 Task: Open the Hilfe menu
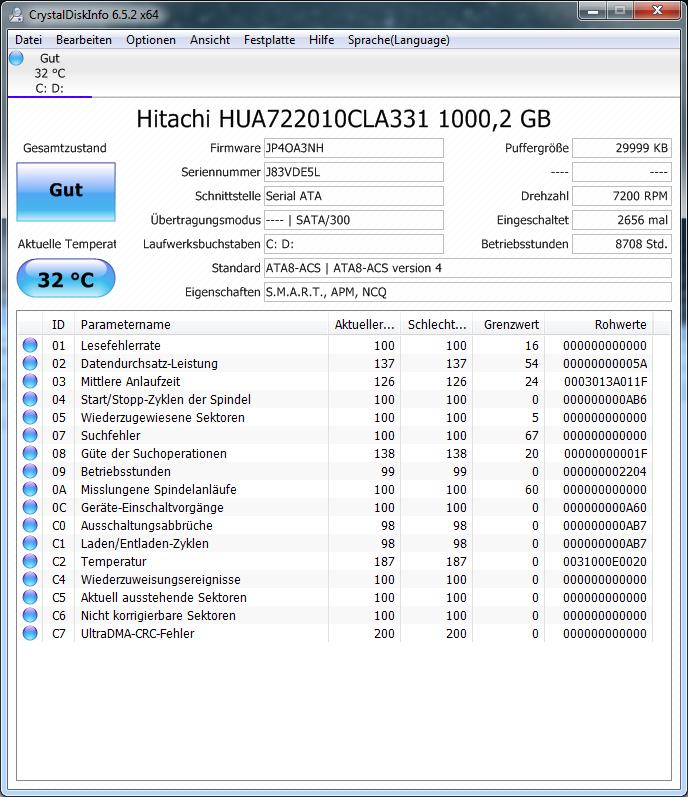click(322, 40)
